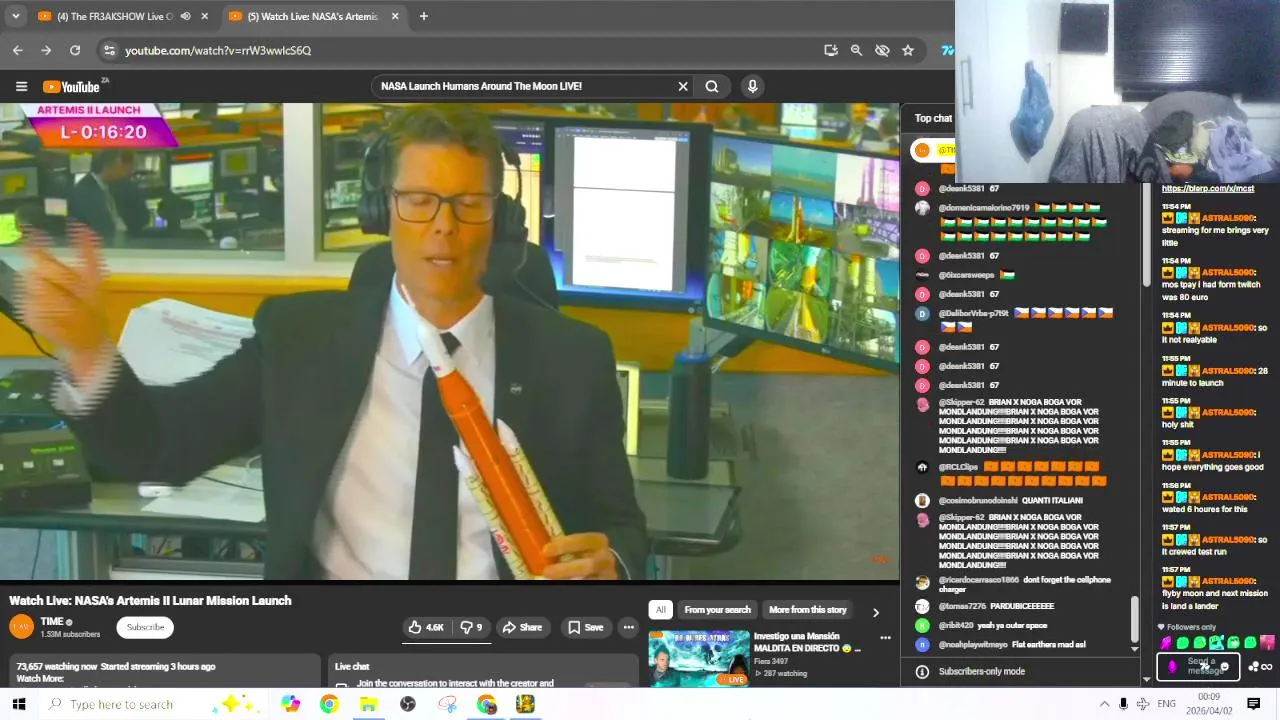Select the From your search chip
The height and width of the screenshot is (720, 1280).
717,610
